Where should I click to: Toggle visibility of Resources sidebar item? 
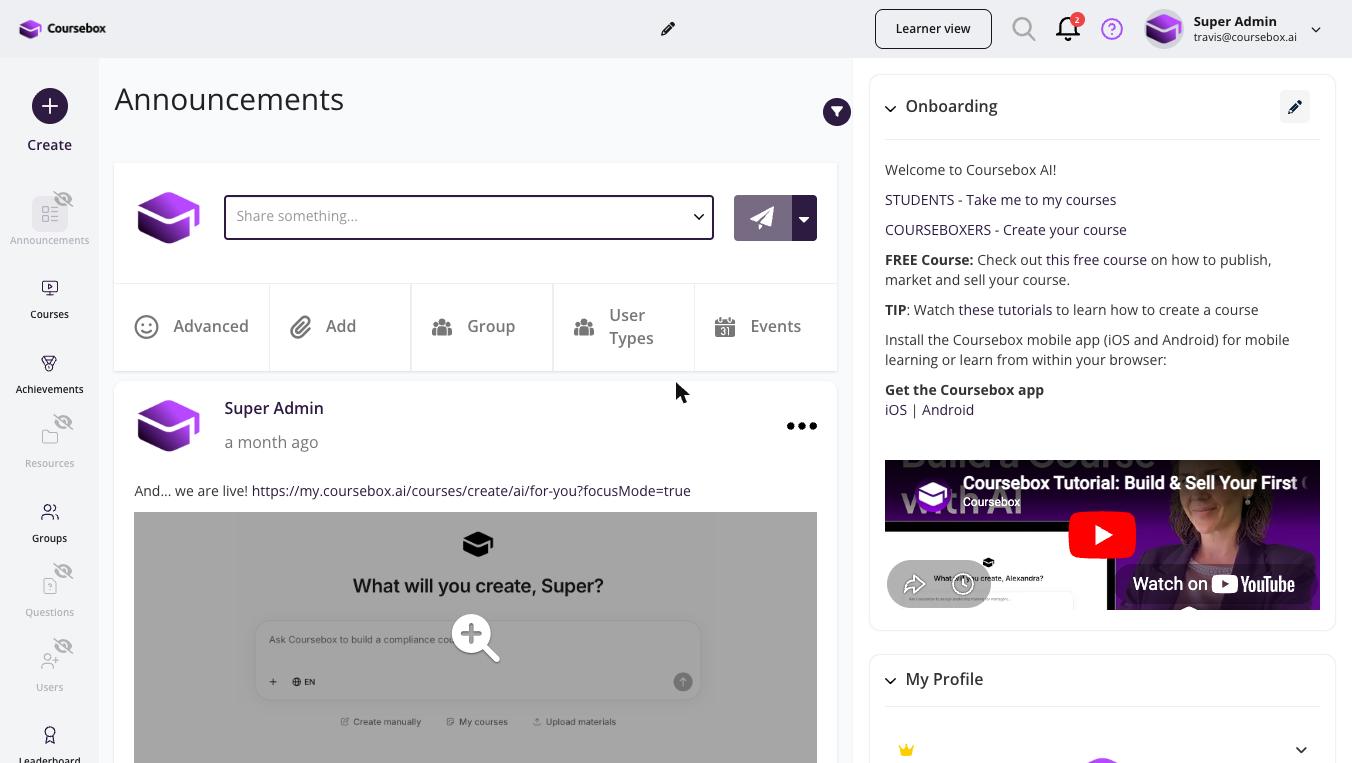pyautogui.click(x=63, y=423)
